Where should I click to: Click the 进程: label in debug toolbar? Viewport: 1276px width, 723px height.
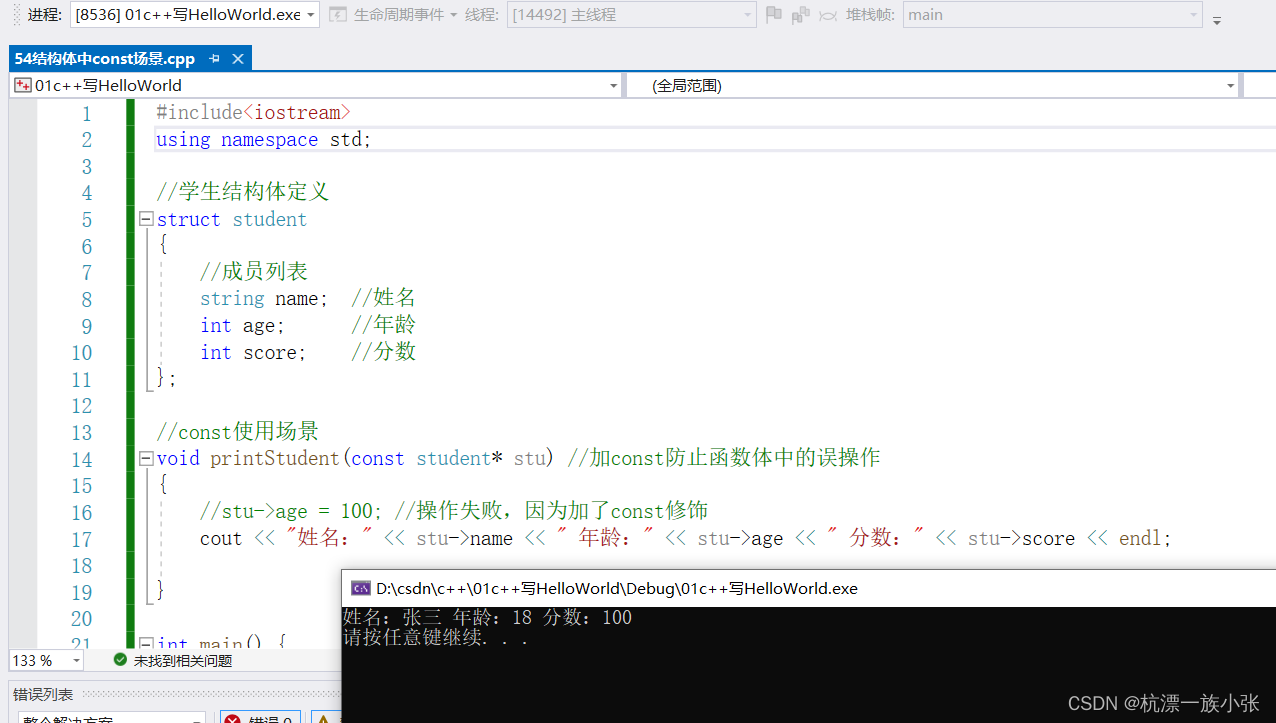[45, 15]
